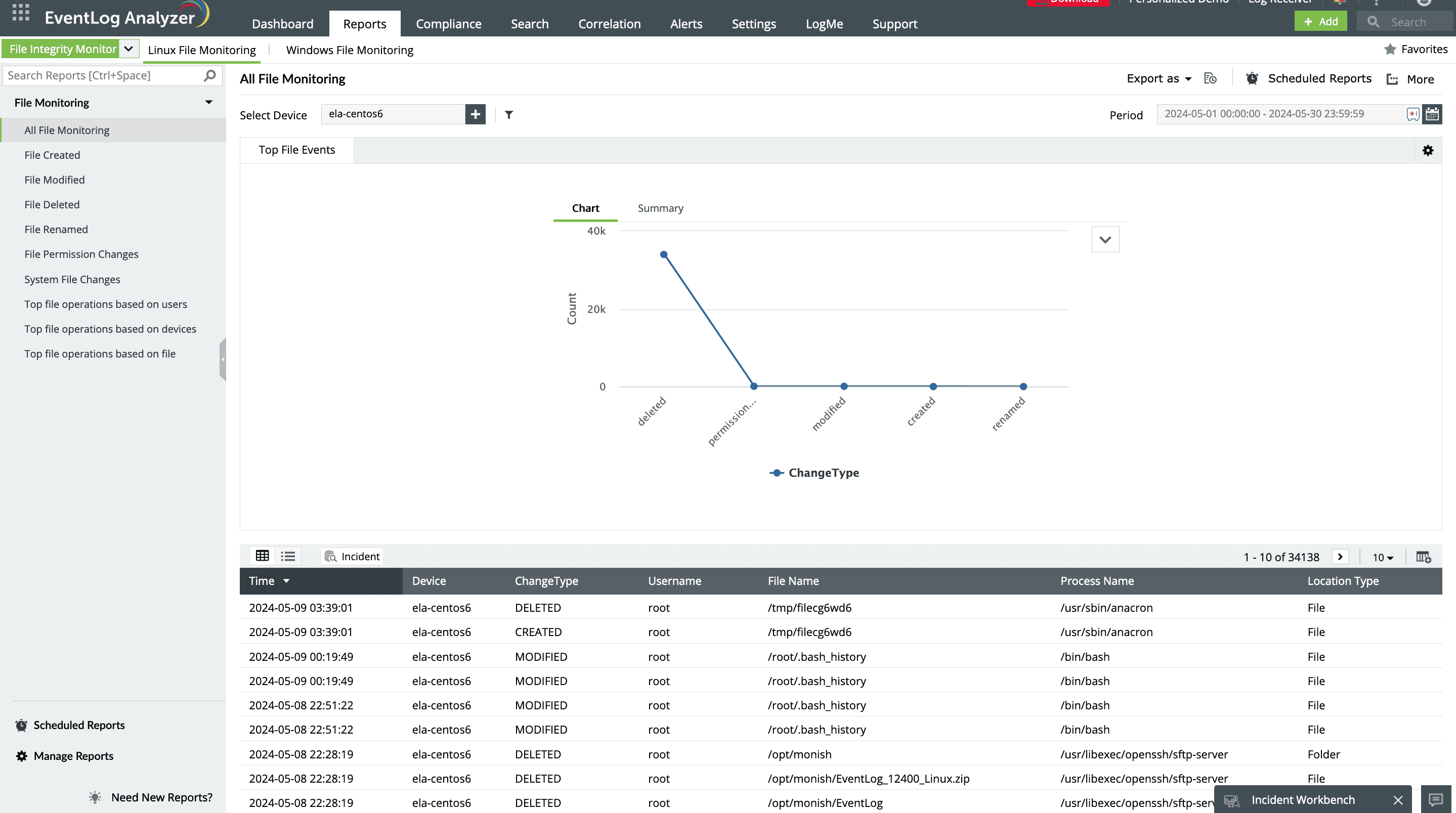This screenshot has height=813, width=1456.
Task: Select the Linux File Monitoring tab
Action: [201, 49]
